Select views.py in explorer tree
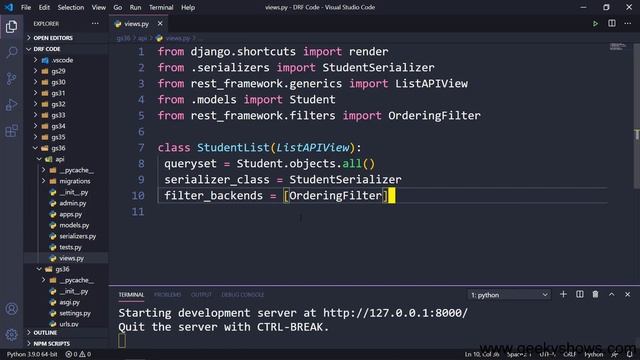Viewport: 640px width, 360px height. click(66, 258)
